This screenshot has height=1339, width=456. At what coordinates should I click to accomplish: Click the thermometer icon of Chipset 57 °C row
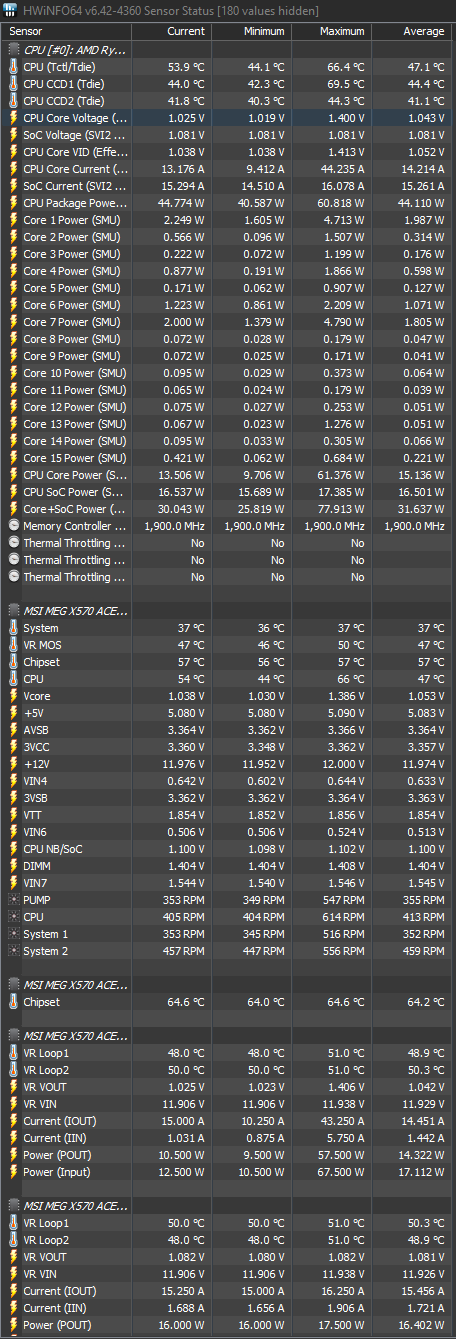(13, 662)
